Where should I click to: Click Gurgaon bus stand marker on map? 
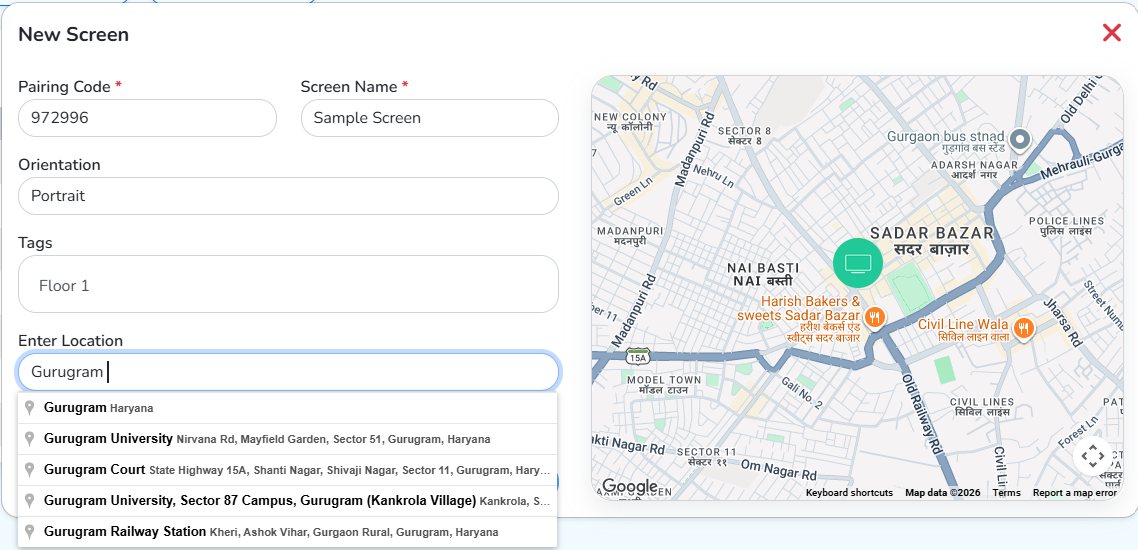1020,139
